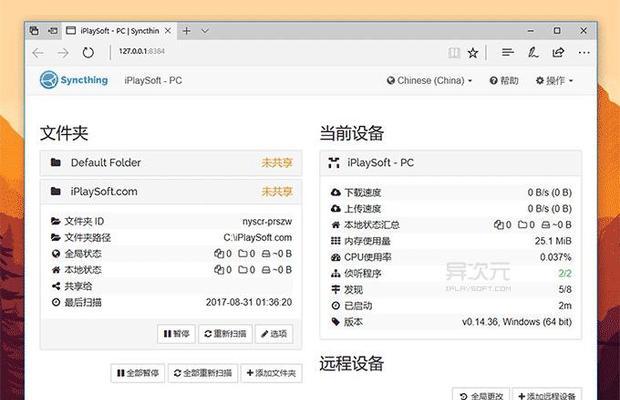Reload the page with refresh icon

click(88, 53)
